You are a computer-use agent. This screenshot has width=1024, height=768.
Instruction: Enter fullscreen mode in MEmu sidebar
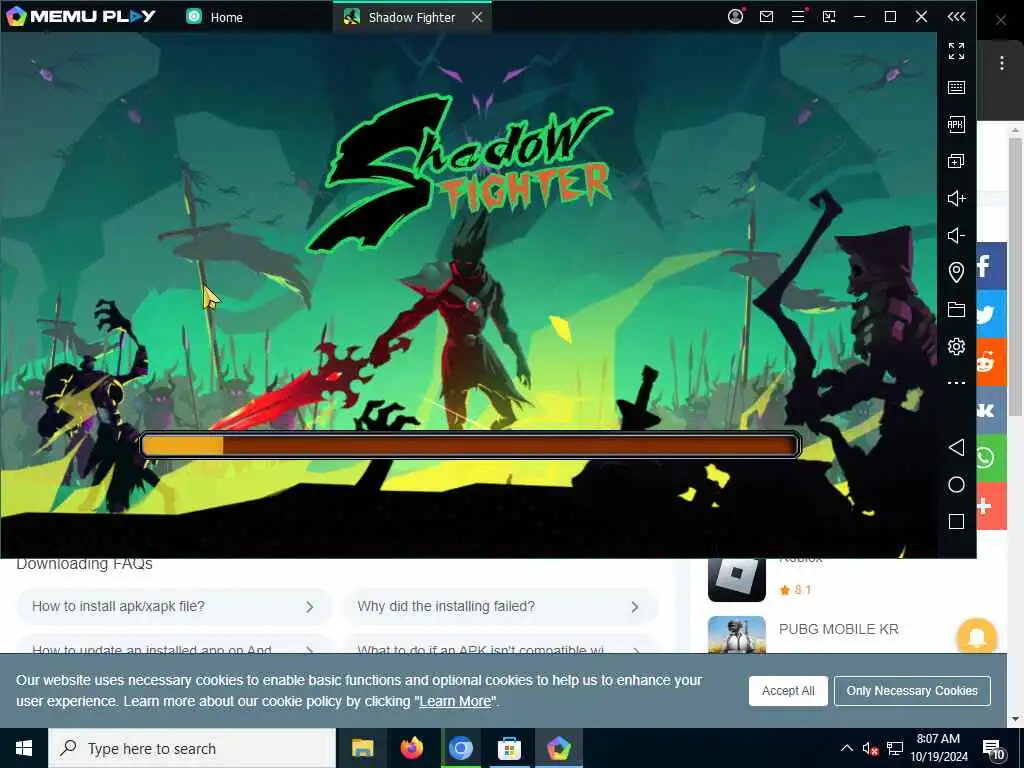[x=956, y=51]
